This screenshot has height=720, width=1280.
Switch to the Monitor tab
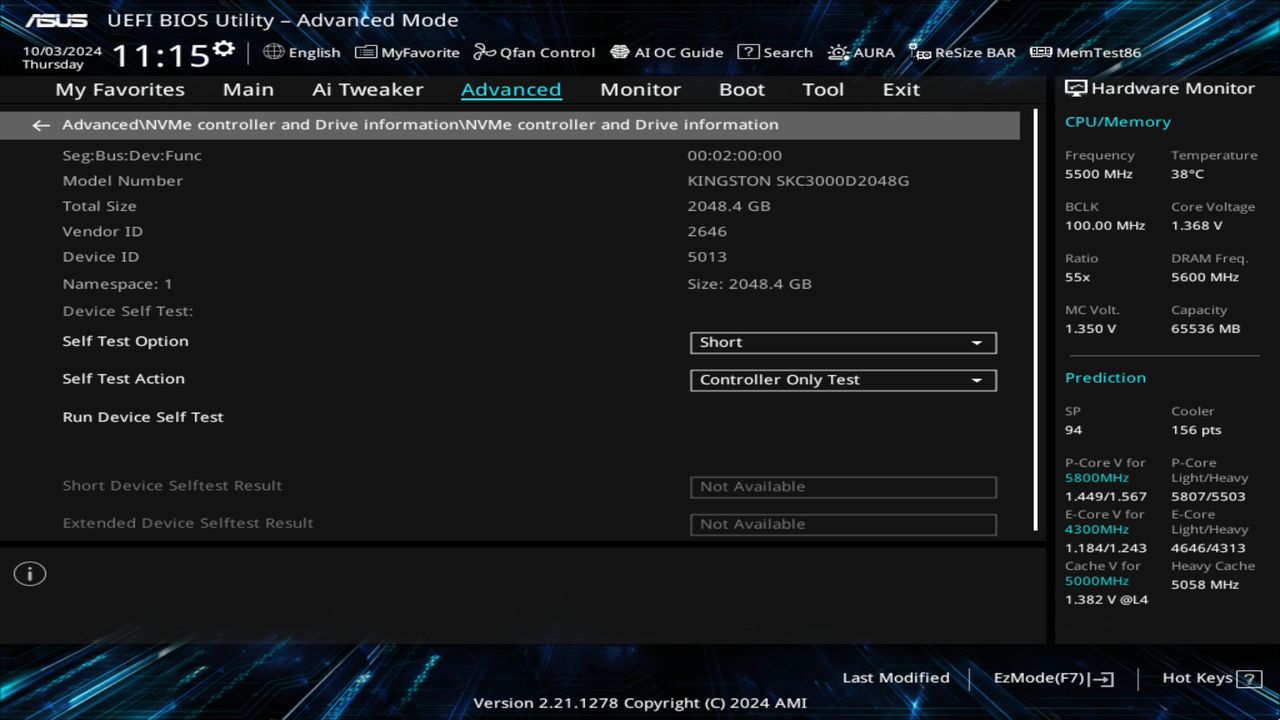click(x=640, y=89)
